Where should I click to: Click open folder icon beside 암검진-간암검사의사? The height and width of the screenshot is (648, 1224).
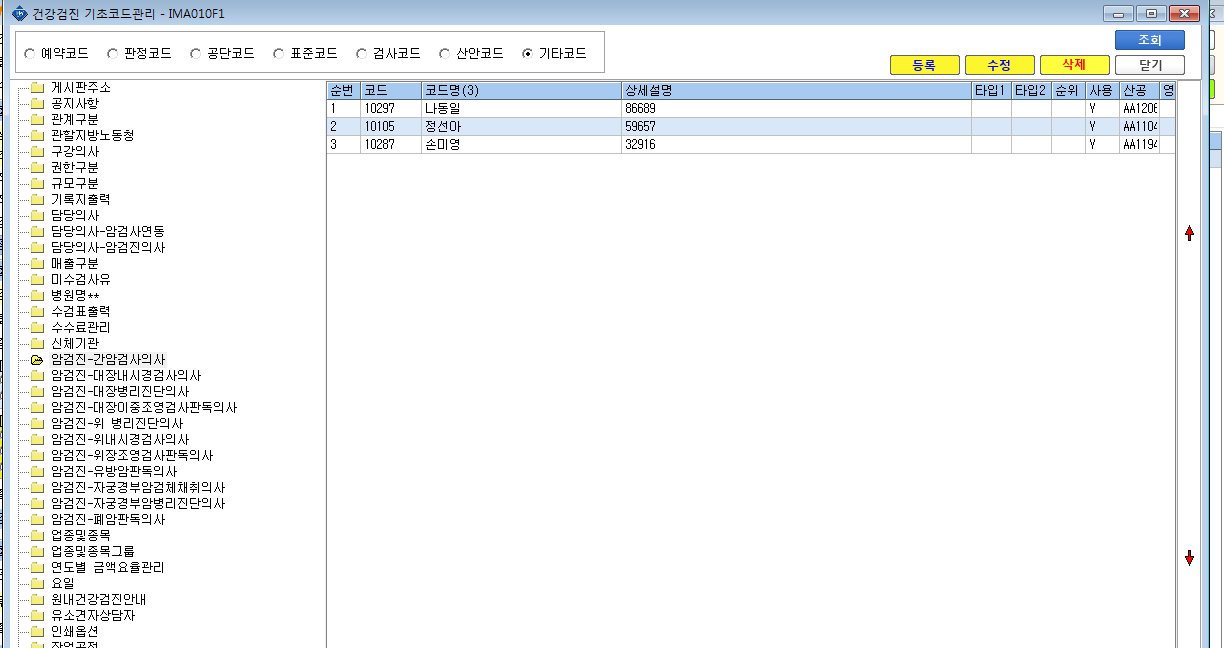(38, 360)
